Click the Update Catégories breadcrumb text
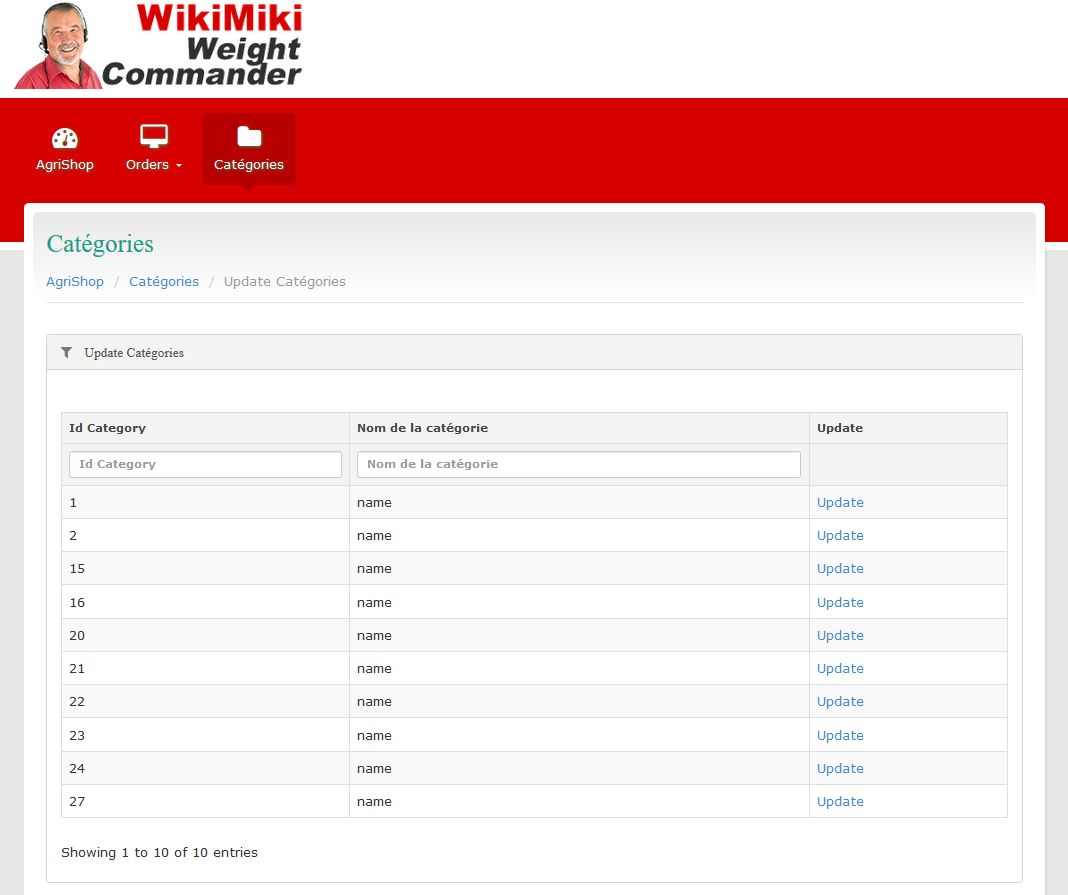Viewport: 1068px width, 895px height. (285, 281)
